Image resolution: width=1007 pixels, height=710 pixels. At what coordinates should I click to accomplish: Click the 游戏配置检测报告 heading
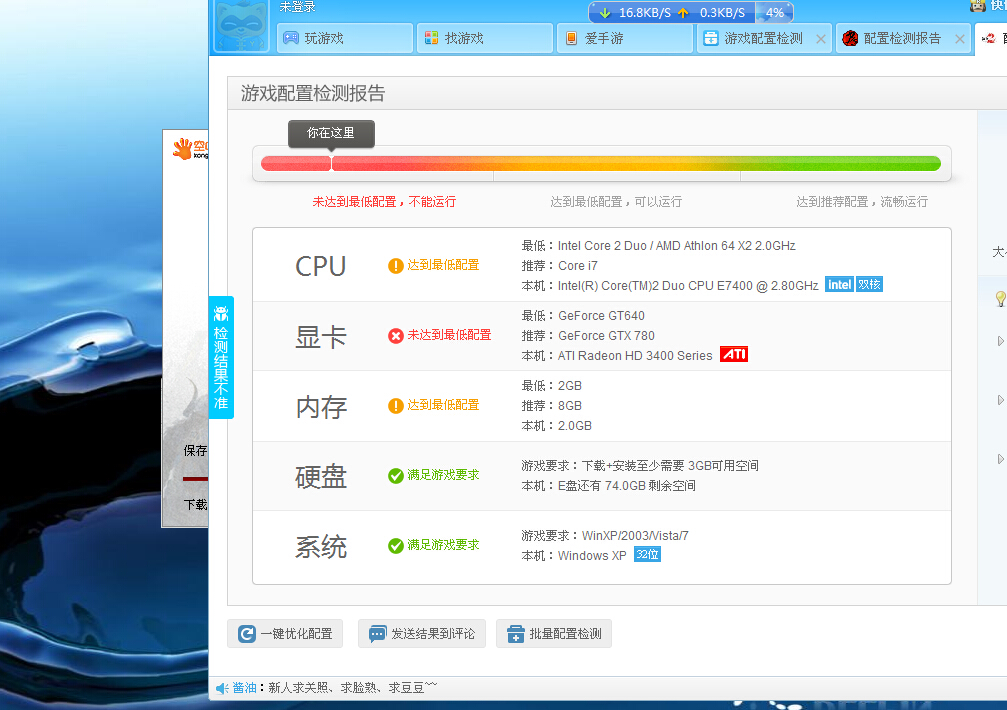313,94
